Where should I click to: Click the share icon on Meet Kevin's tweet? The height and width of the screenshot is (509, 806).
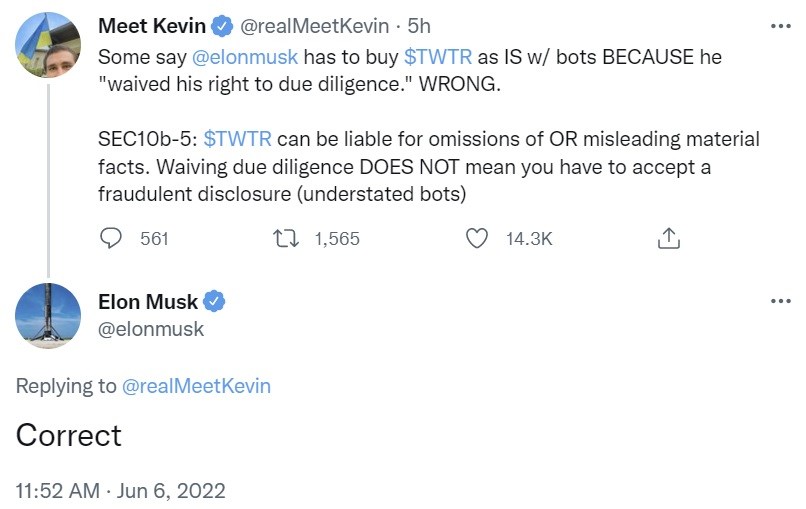point(669,238)
